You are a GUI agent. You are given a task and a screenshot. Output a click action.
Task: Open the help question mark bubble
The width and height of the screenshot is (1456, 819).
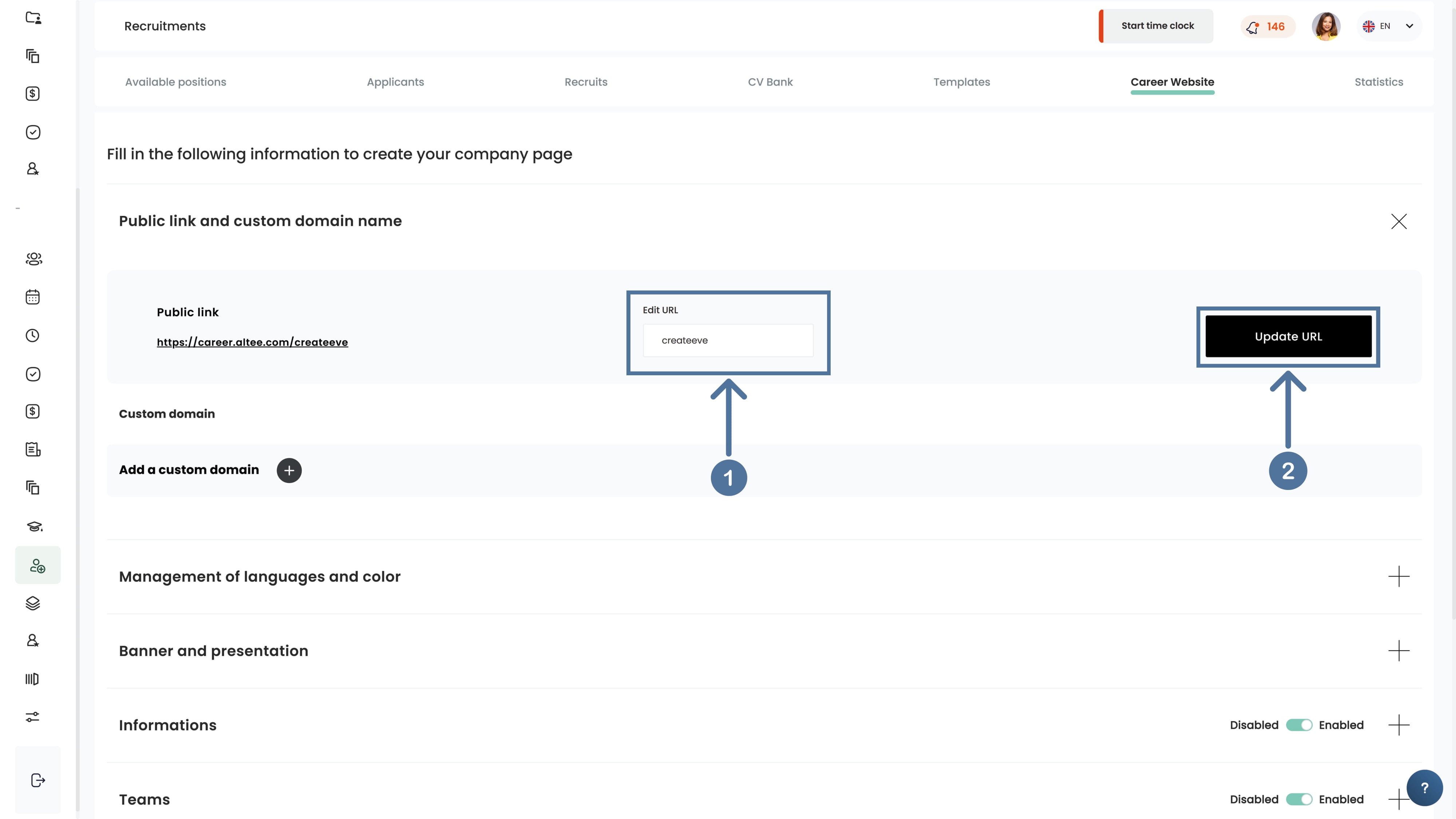pyautogui.click(x=1424, y=788)
